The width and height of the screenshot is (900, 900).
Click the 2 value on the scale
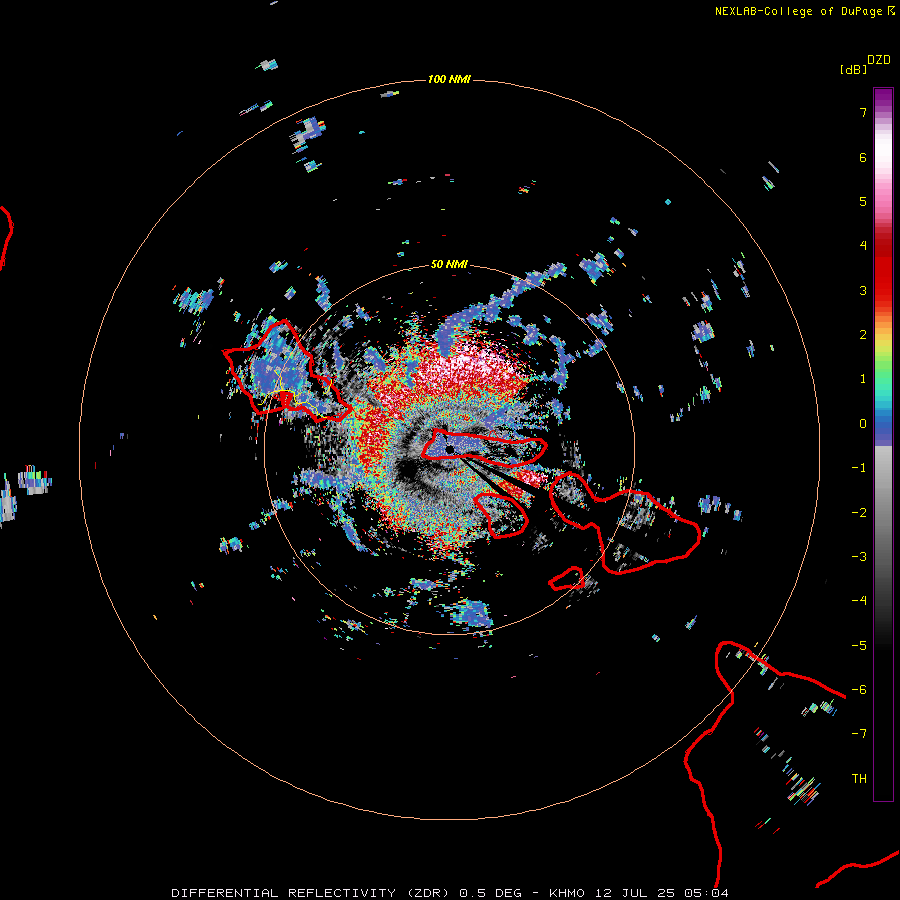pyautogui.click(x=863, y=335)
